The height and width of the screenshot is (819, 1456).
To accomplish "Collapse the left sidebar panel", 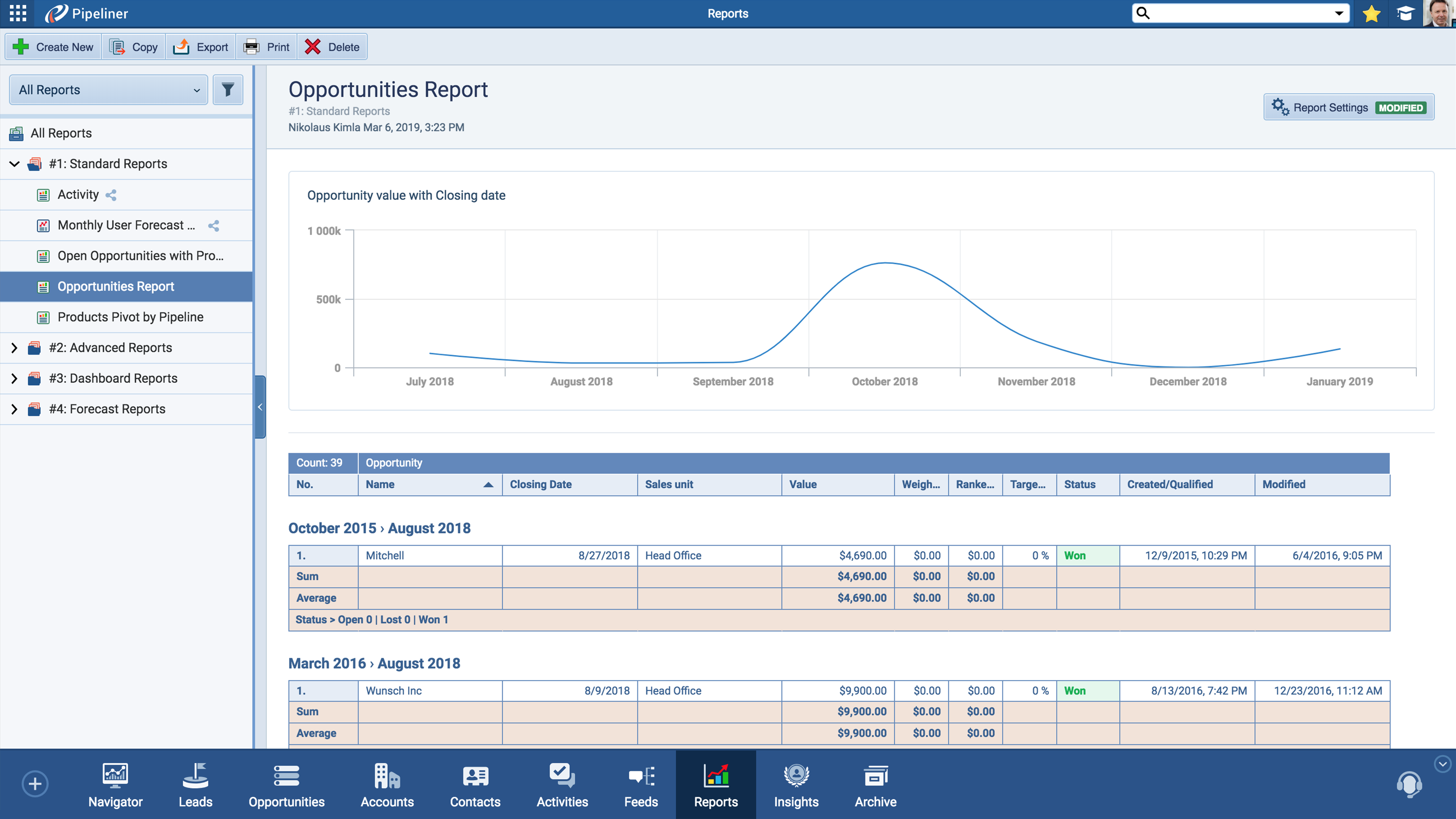I will (259, 406).
